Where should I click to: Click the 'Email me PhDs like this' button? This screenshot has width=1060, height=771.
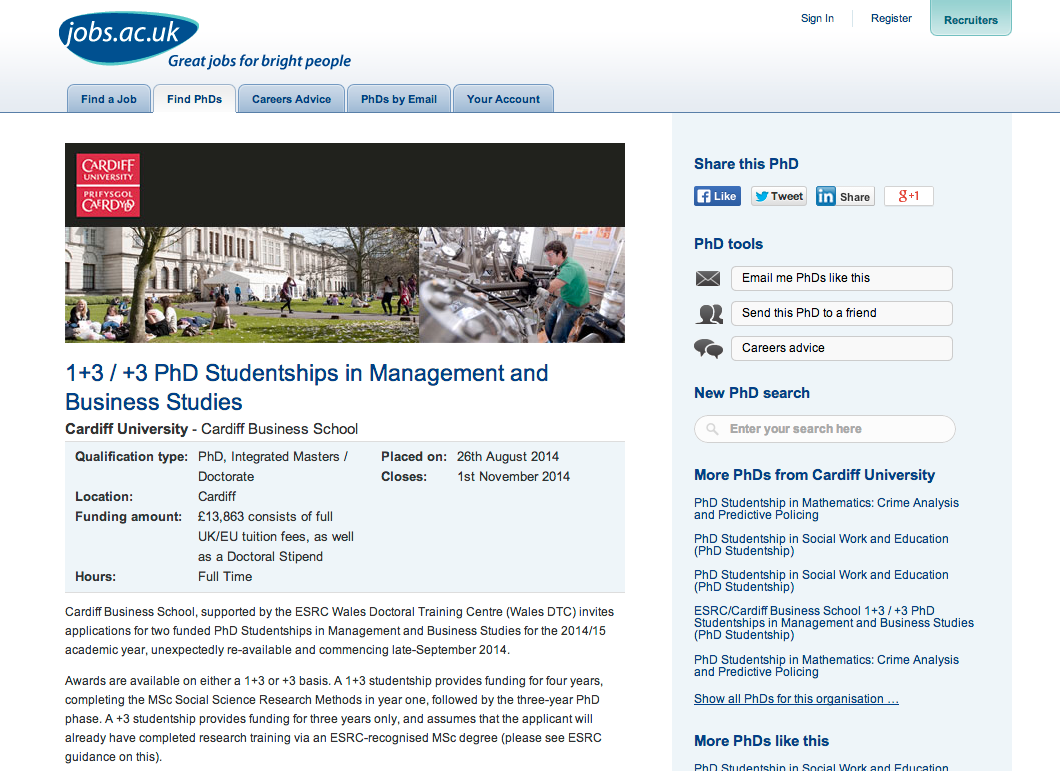(x=841, y=278)
